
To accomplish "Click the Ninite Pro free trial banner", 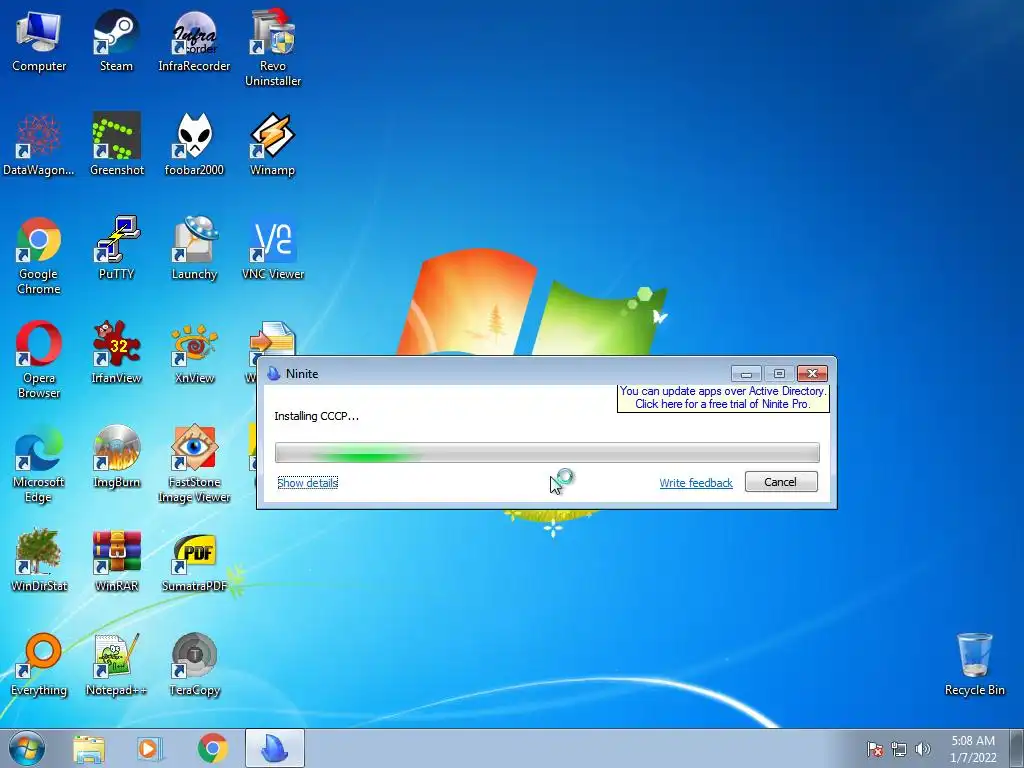I will pos(723,398).
